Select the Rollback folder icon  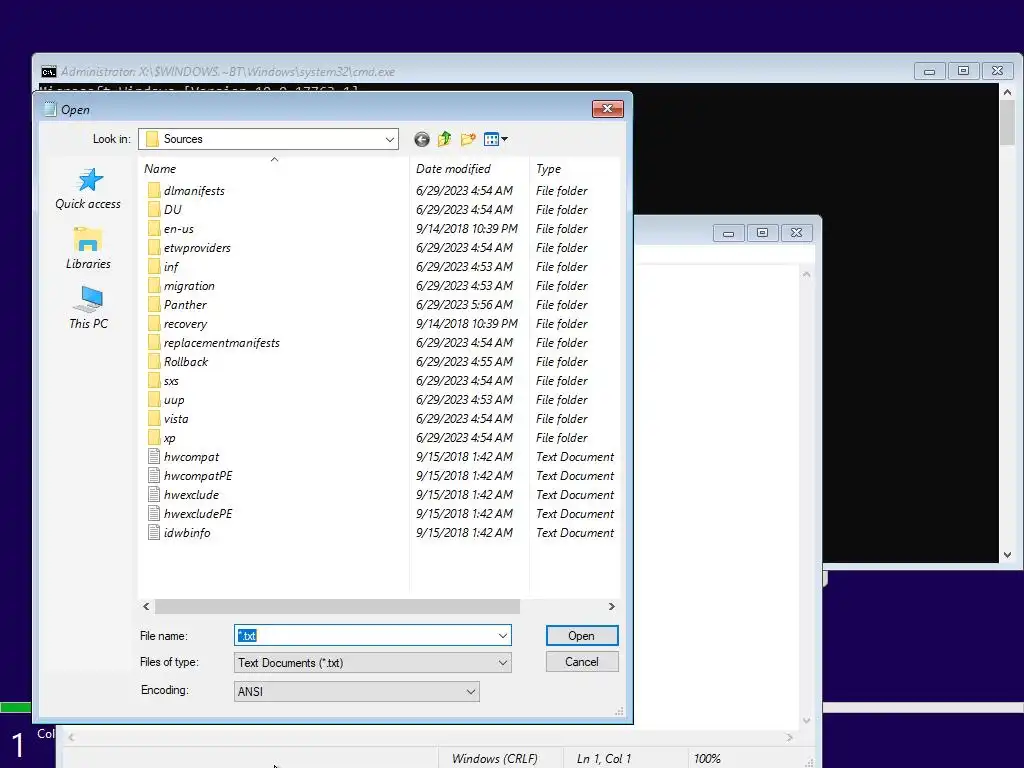(153, 362)
